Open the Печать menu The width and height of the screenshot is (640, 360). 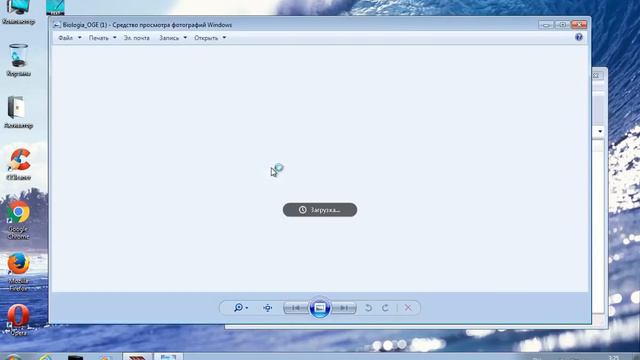click(99, 38)
